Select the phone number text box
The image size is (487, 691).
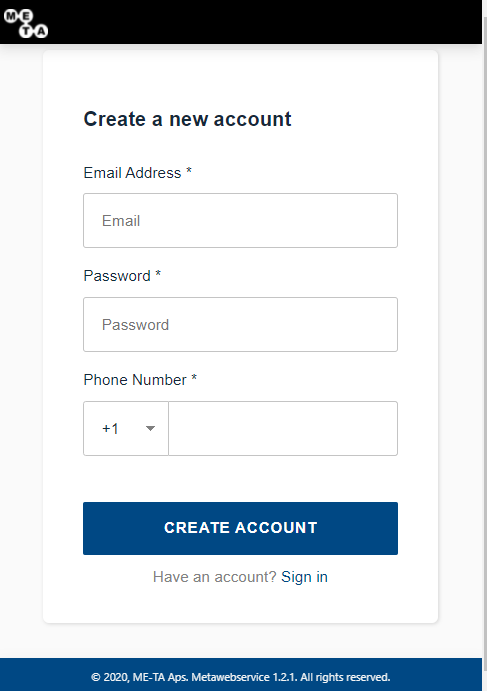coord(283,428)
